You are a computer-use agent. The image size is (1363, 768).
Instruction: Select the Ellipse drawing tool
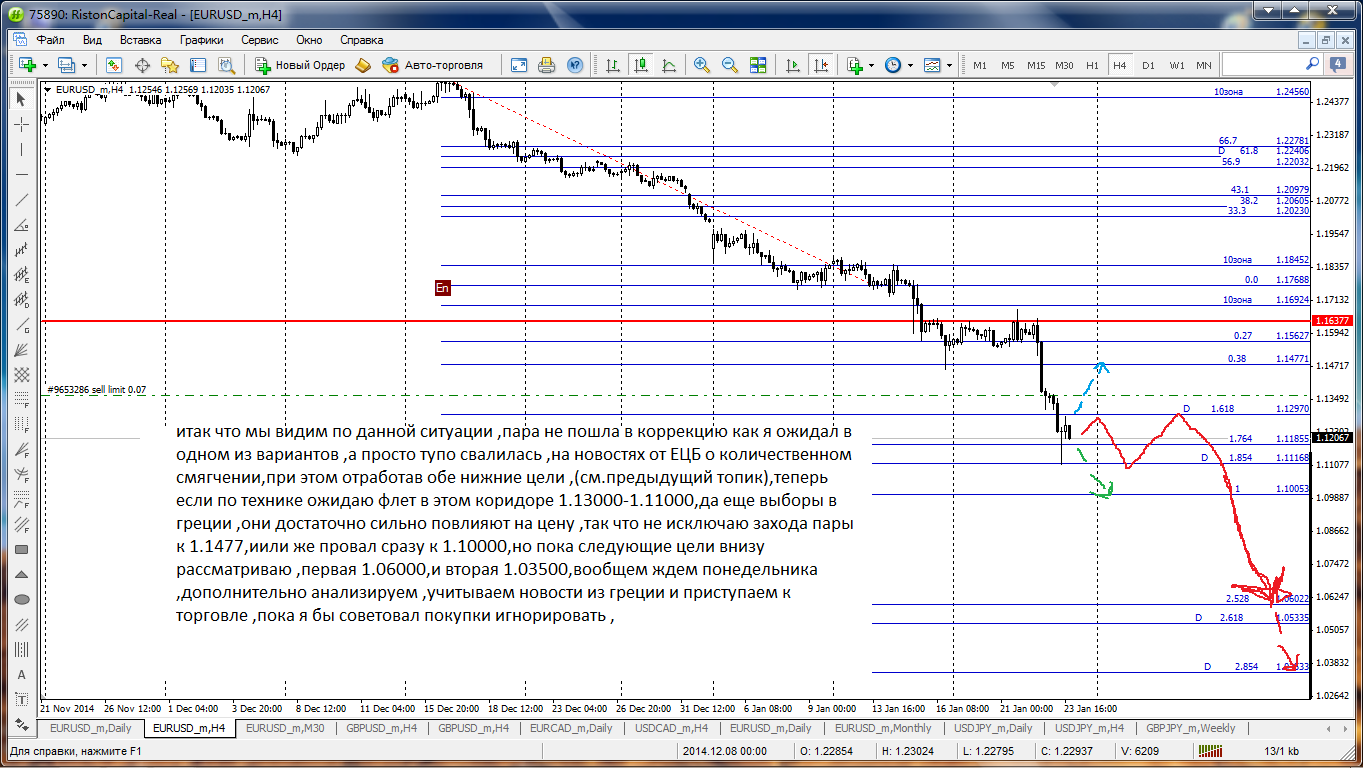click(x=21, y=600)
